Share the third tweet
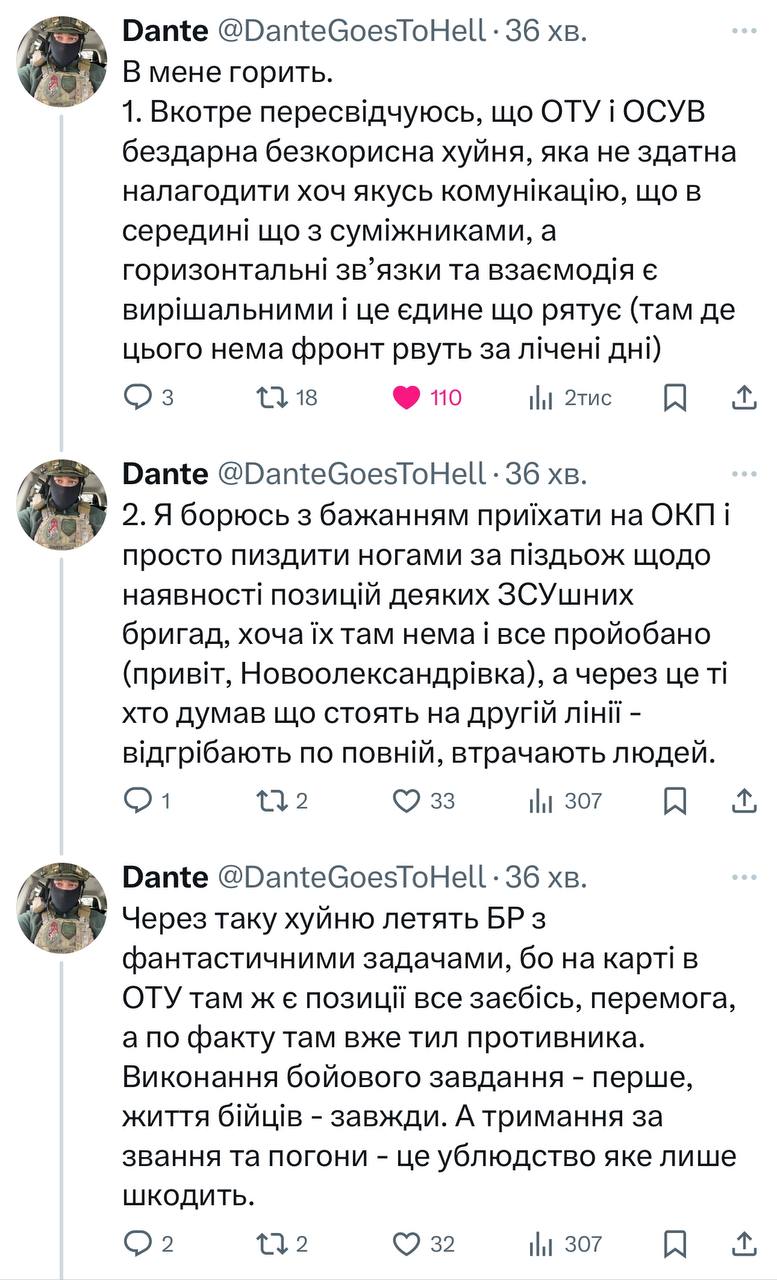Image resolution: width=777 pixels, height=1280 pixels. tap(743, 1243)
